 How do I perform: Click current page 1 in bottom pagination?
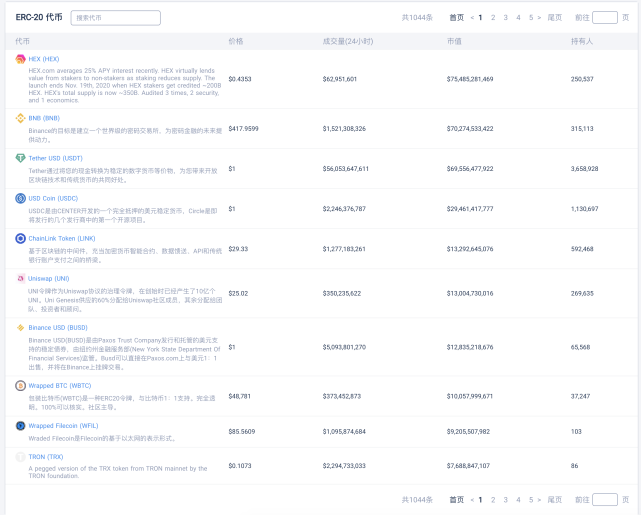[480, 499]
